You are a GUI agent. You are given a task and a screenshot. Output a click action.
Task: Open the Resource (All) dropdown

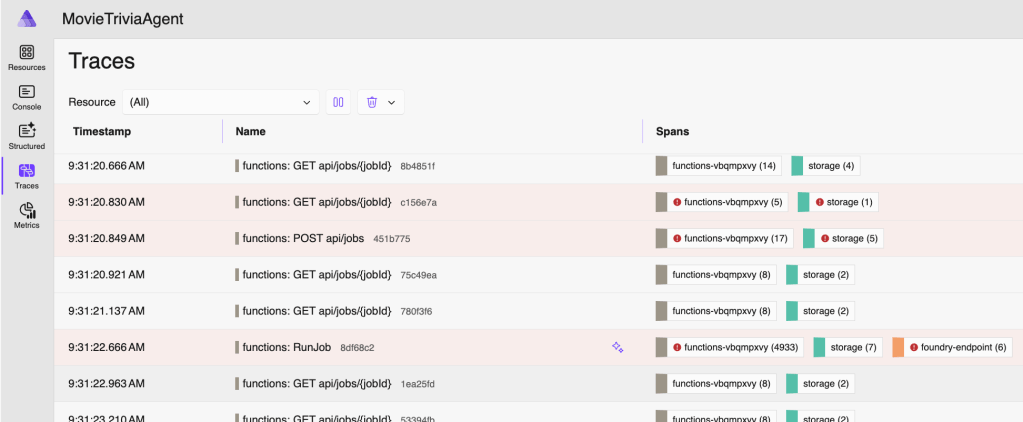220,102
